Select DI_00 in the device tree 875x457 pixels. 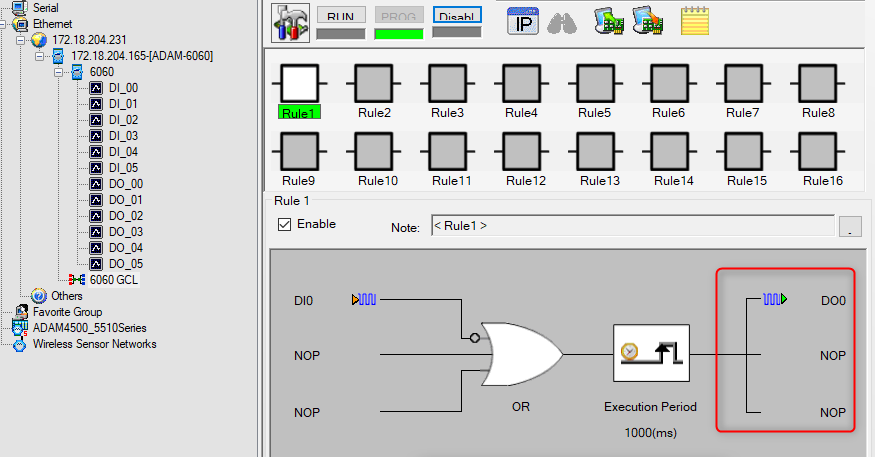pyautogui.click(x=123, y=88)
